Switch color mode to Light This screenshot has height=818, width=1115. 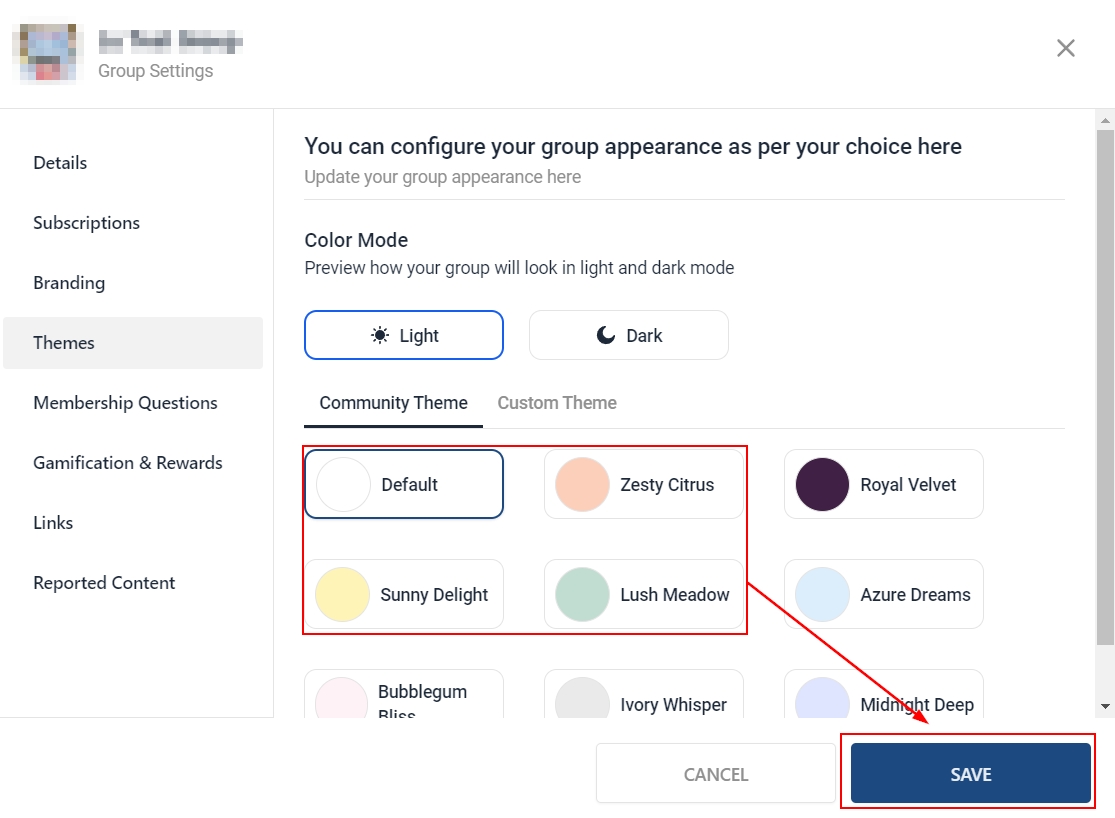(x=404, y=335)
